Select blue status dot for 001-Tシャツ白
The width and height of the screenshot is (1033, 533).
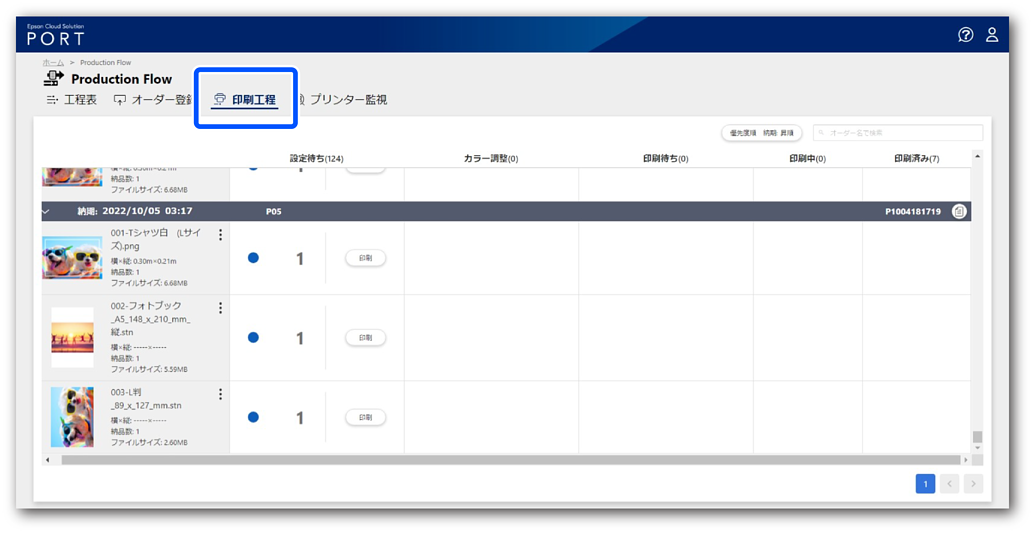coord(253,258)
